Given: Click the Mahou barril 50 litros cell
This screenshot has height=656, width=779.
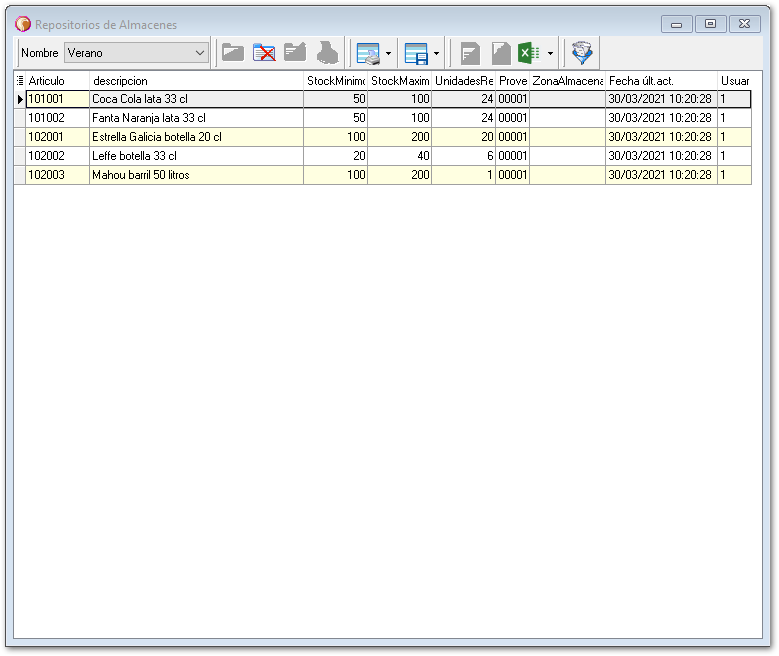Looking at the screenshot, I should coord(196,174).
